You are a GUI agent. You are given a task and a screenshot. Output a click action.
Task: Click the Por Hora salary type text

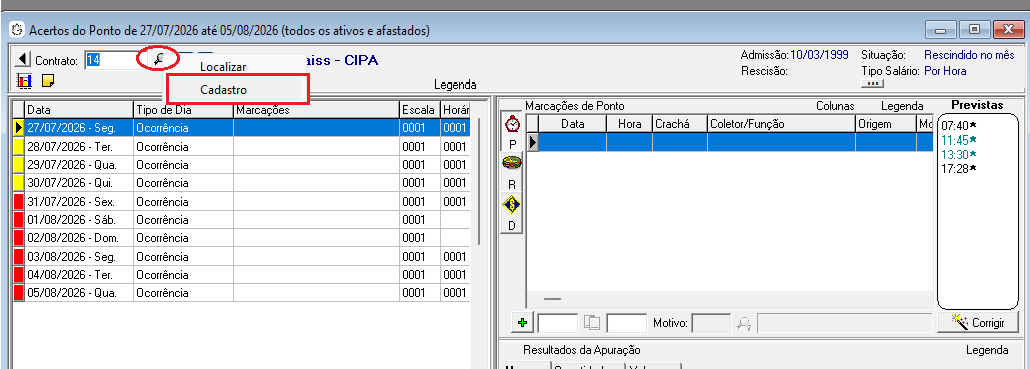coord(945,70)
